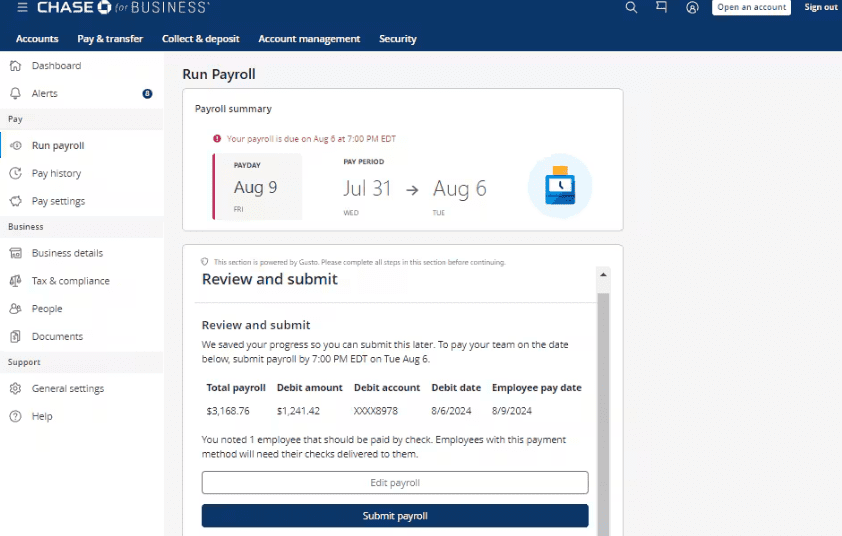This screenshot has width=842, height=536.
Task: Open the Account management menu
Action: (309, 39)
